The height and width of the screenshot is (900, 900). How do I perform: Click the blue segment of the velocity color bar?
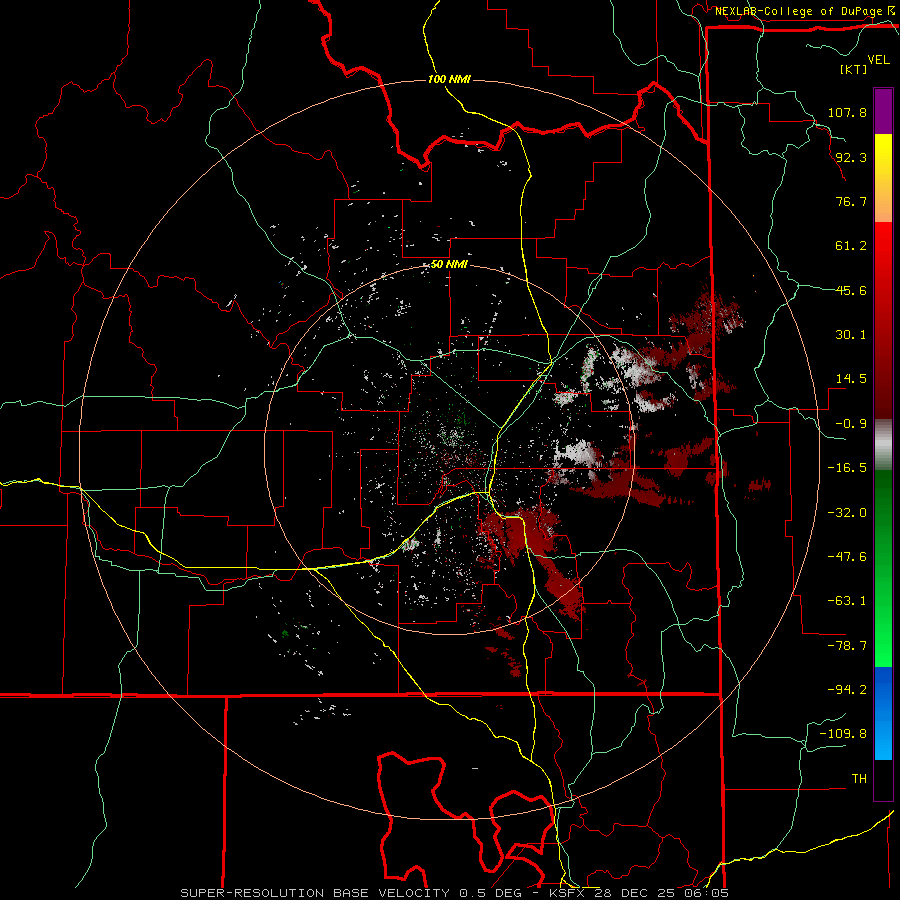pos(883,713)
